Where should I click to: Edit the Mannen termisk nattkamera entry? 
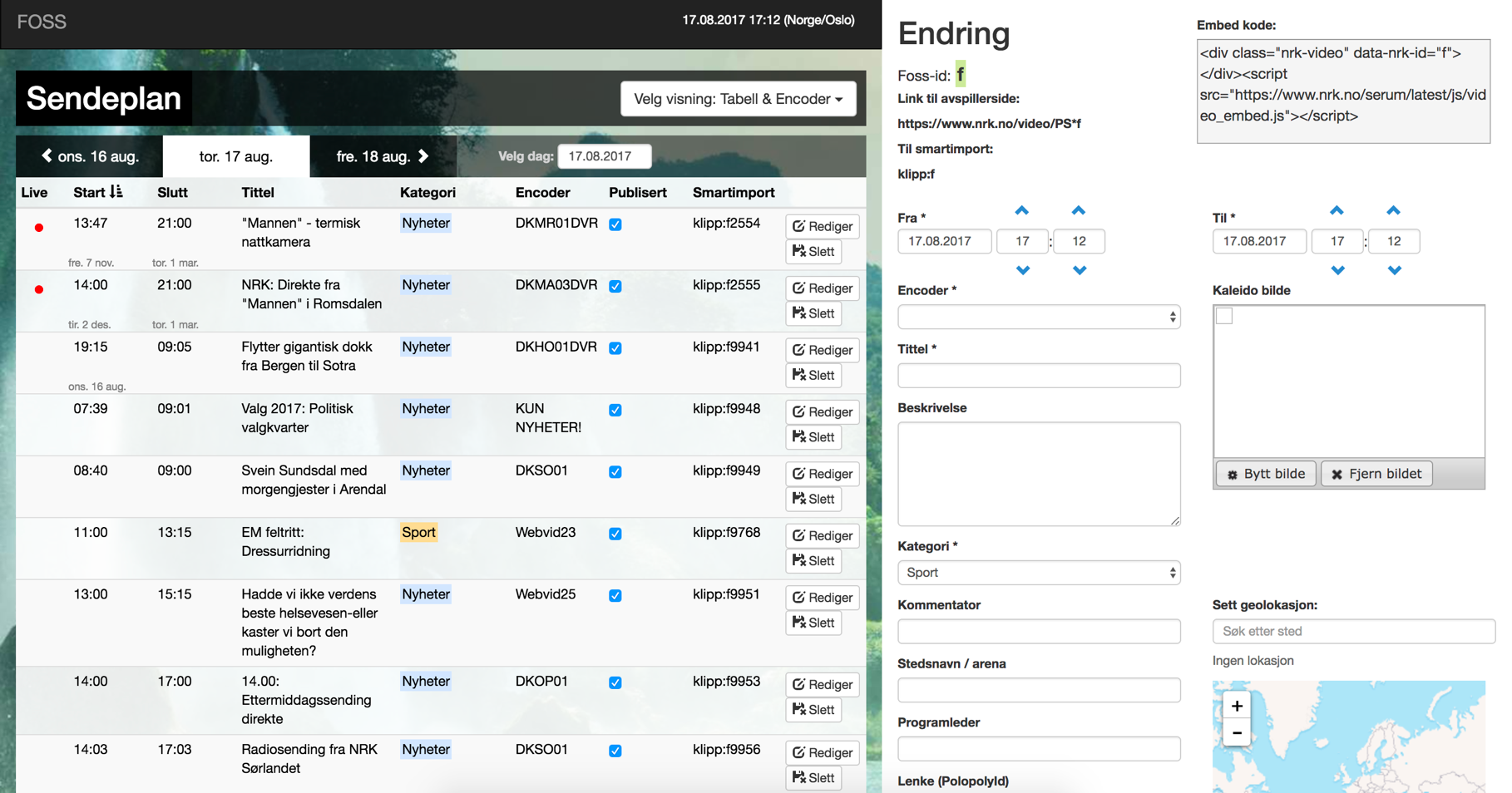click(823, 226)
